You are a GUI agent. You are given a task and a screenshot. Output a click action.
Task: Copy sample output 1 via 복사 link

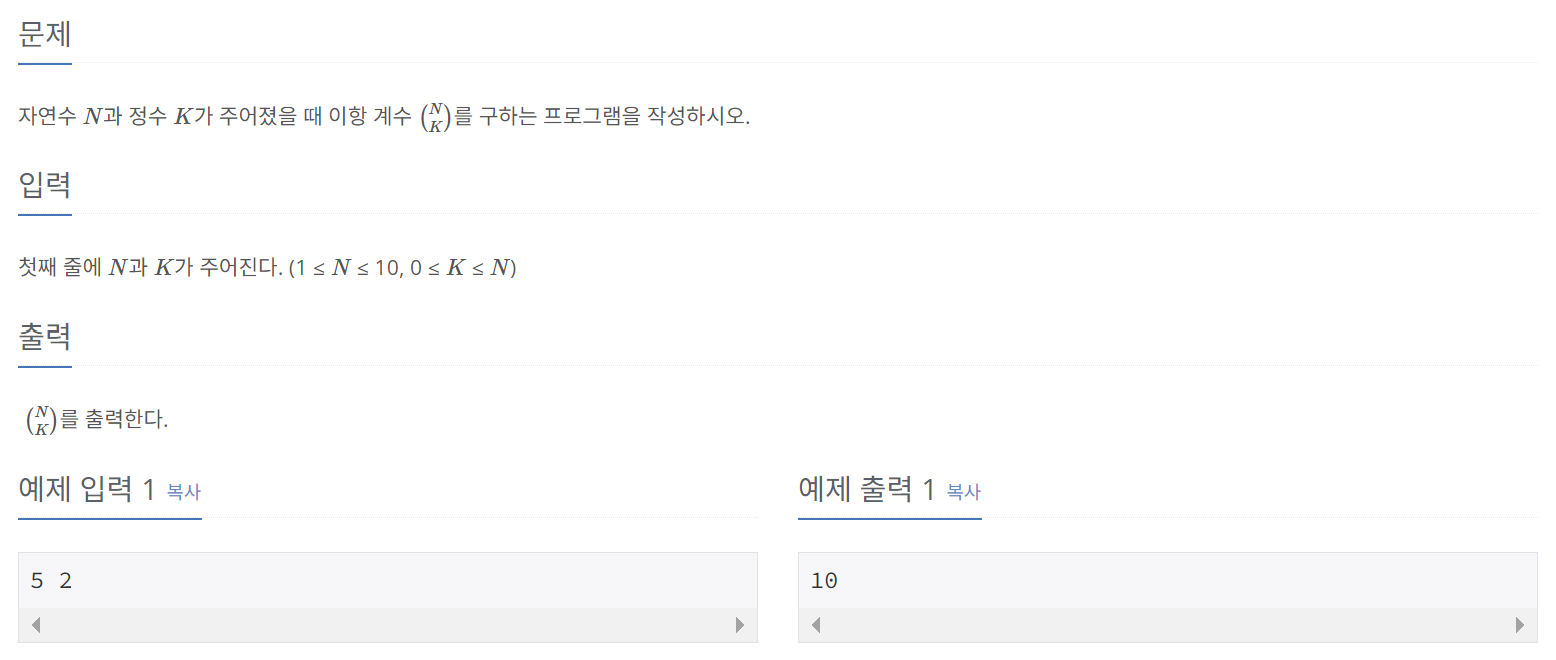click(x=964, y=491)
